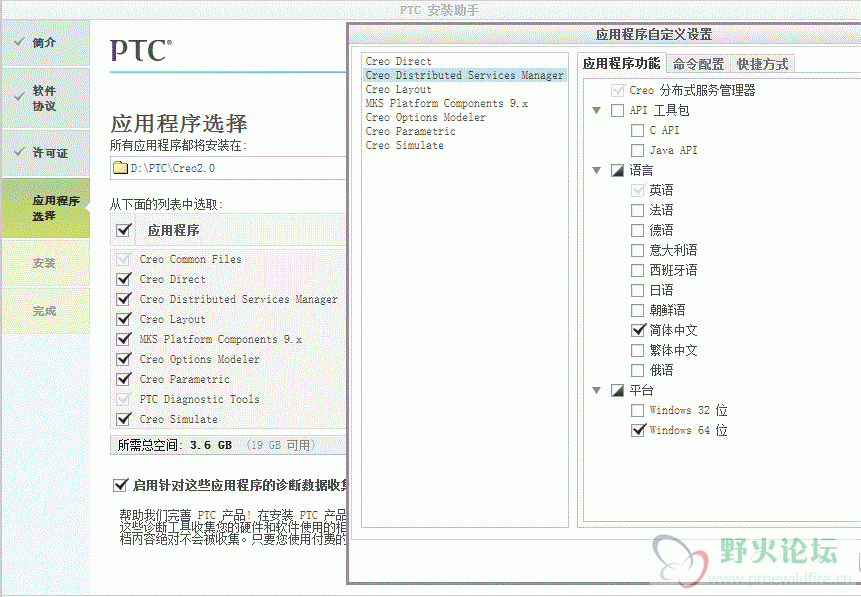Image resolution: width=861 pixels, height=597 pixels.
Task: Select the 安装 sidebar step
Action: pyautogui.click(x=45, y=263)
